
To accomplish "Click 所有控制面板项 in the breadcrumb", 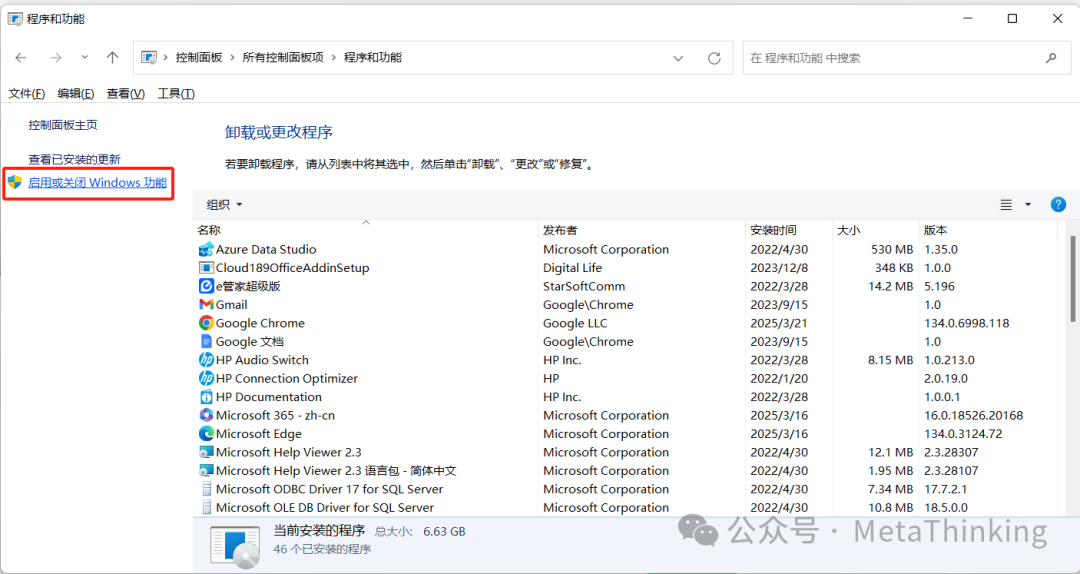I will pos(283,58).
